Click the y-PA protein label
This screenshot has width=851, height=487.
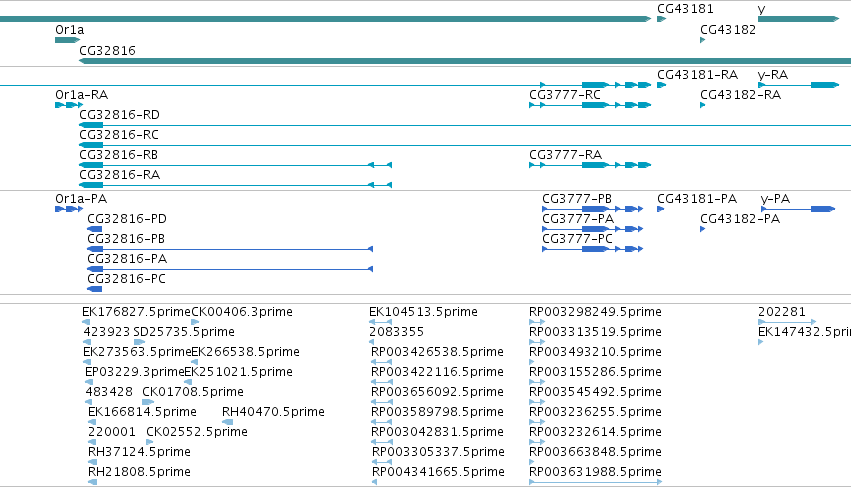pos(775,199)
